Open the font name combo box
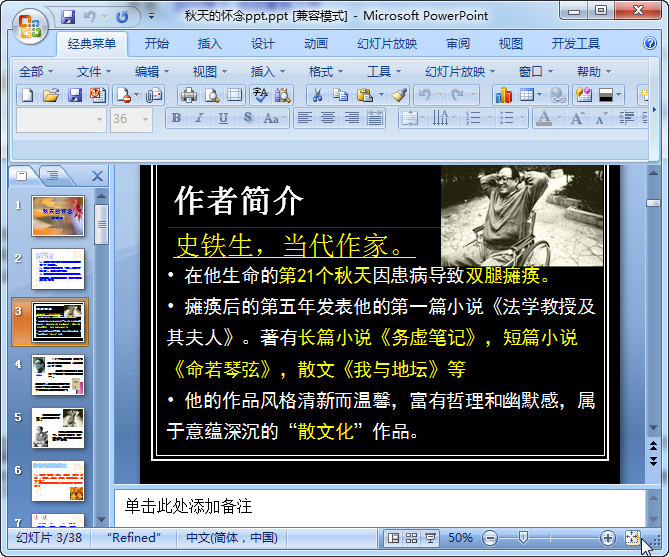The image size is (669, 557). tap(61, 119)
